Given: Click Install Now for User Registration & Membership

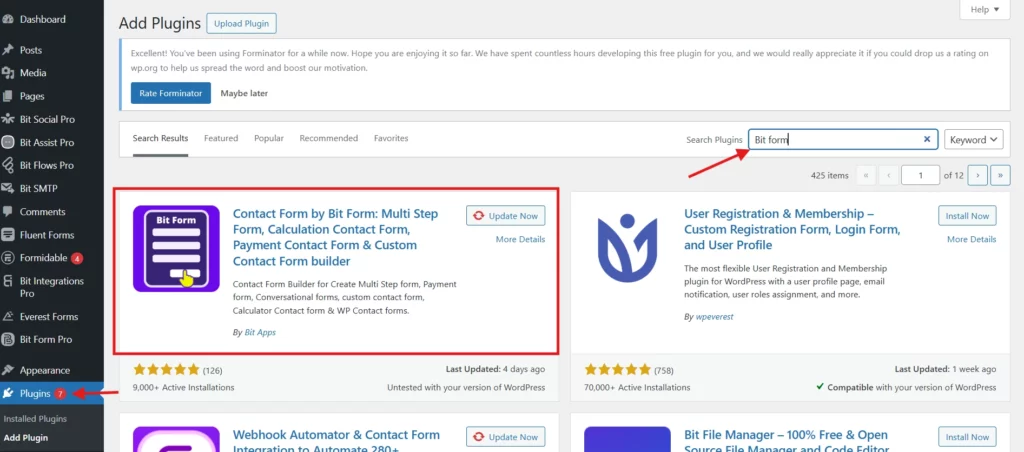Looking at the screenshot, I should 967,216.
